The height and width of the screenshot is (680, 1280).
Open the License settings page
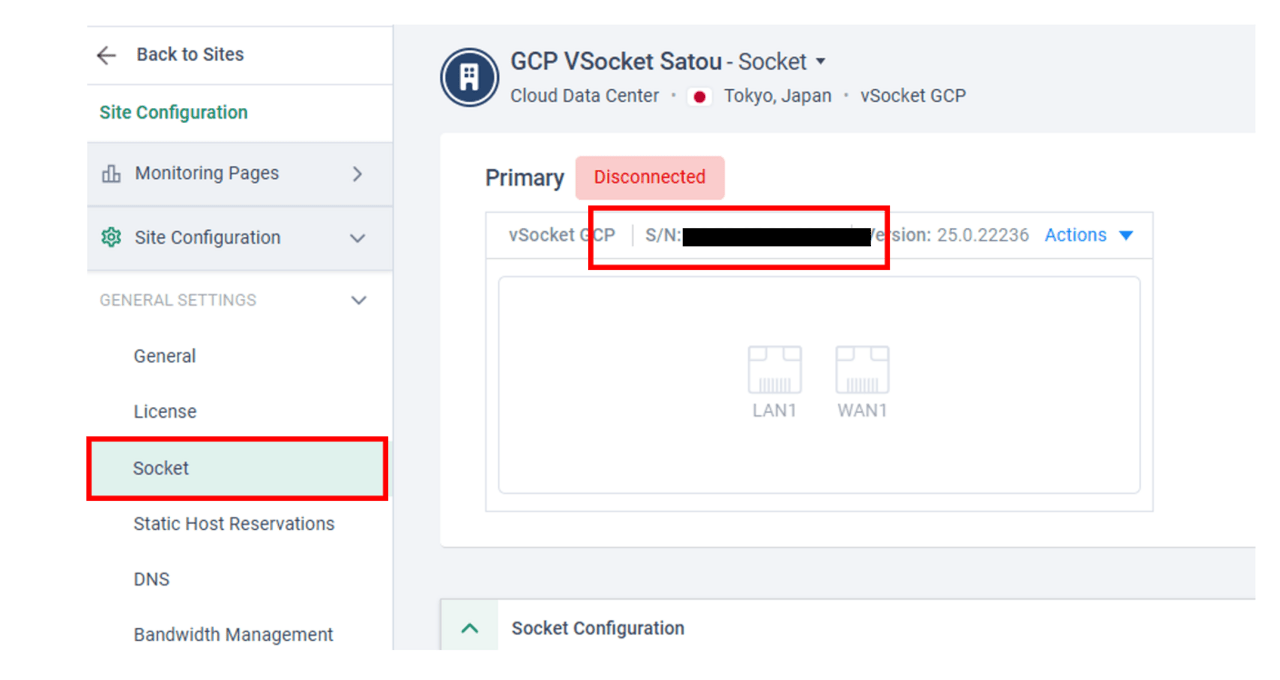click(x=165, y=411)
